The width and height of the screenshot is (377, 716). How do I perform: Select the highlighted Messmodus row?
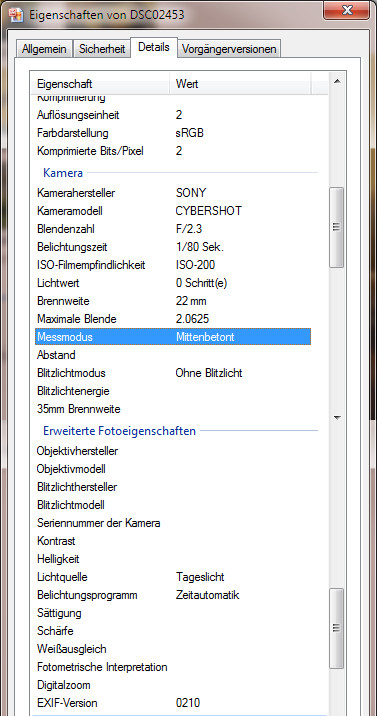173,337
